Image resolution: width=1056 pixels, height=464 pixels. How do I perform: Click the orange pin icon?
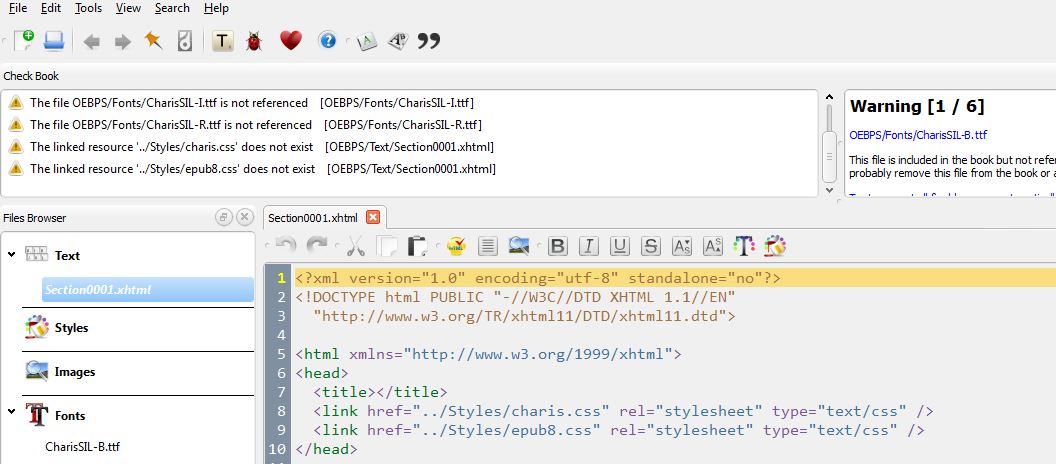coord(154,41)
